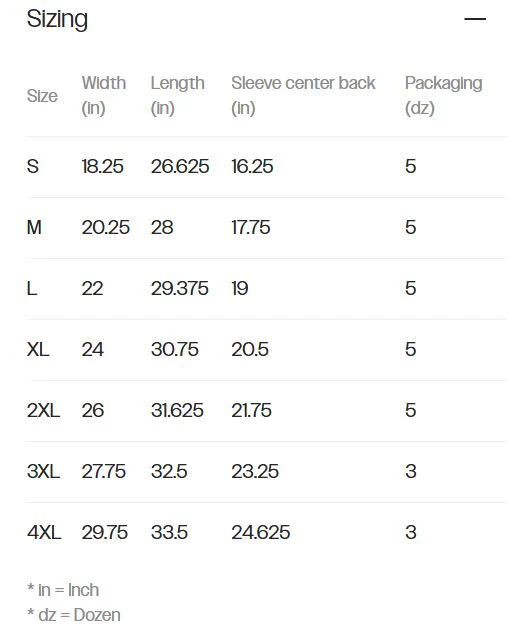
Task: Select the M size row label
Action: (x=34, y=227)
